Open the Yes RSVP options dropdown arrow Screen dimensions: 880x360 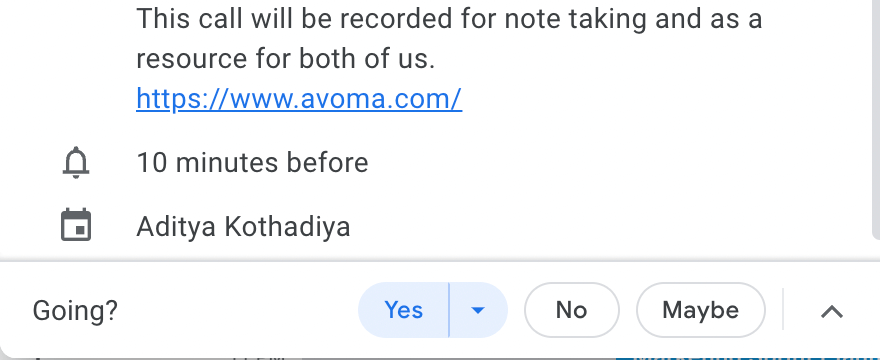click(478, 310)
